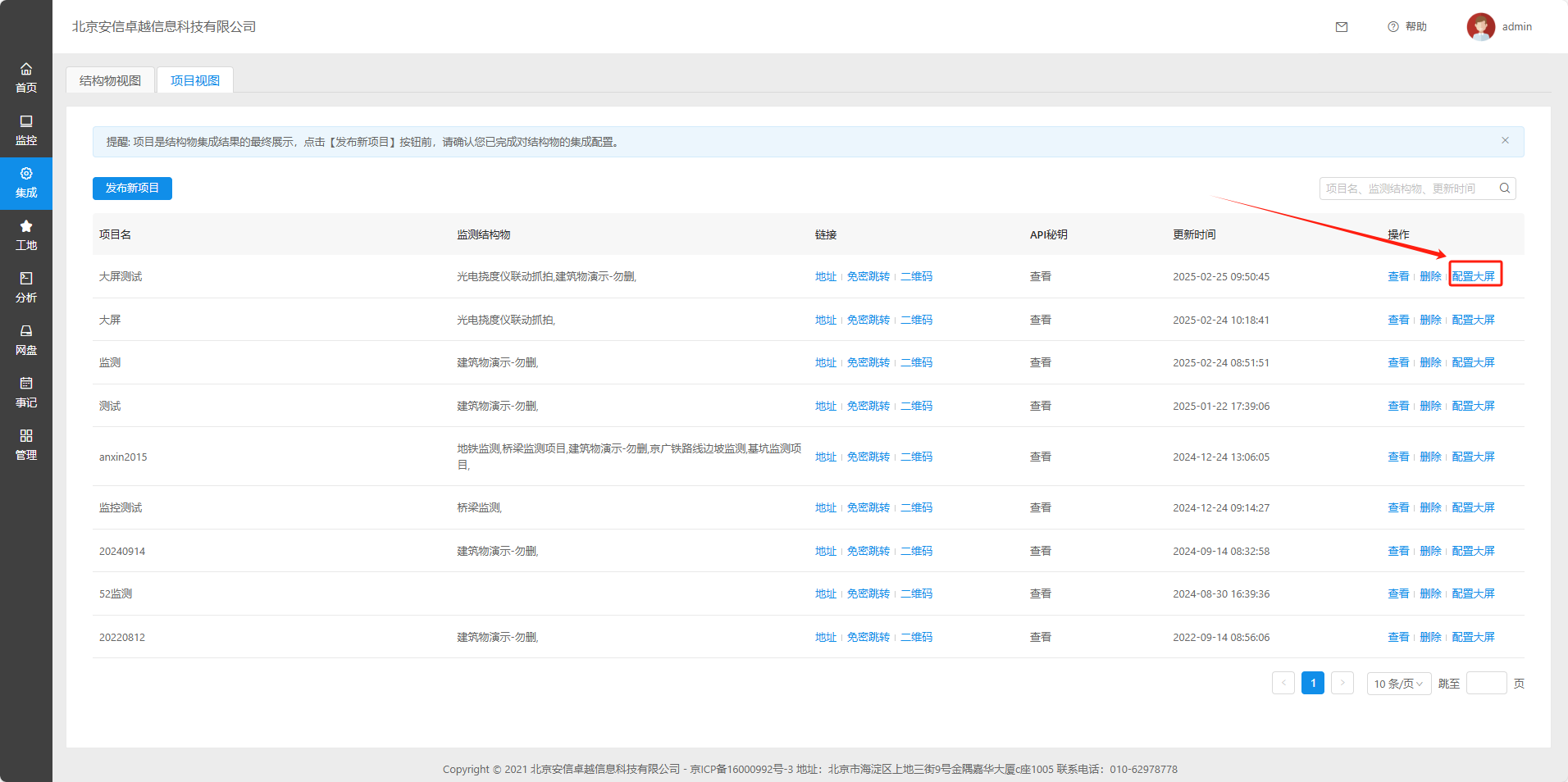Click the 发布新项目 button
The height and width of the screenshot is (782, 1568).
tap(132, 189)
